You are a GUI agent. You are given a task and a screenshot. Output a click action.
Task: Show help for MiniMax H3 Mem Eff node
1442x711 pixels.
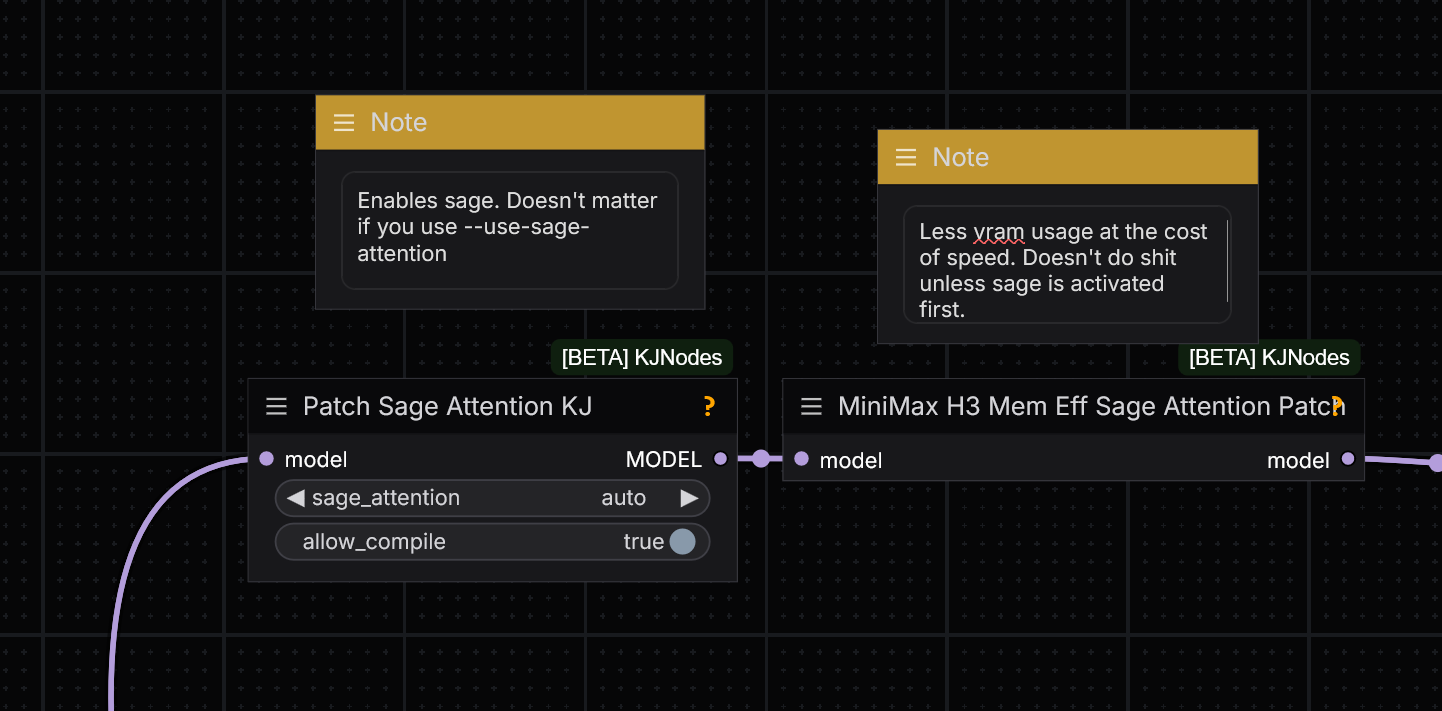[x=1336, y=405]
